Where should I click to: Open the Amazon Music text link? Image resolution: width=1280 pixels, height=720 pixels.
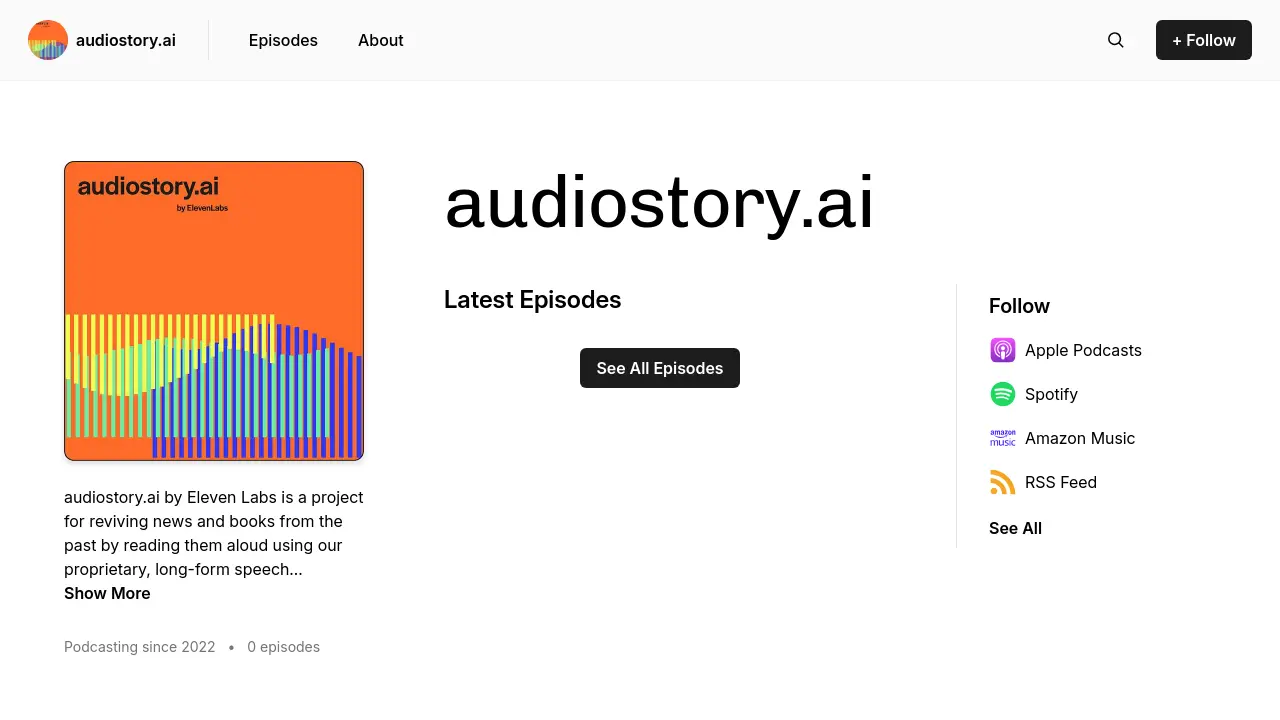click(1080, 438)
